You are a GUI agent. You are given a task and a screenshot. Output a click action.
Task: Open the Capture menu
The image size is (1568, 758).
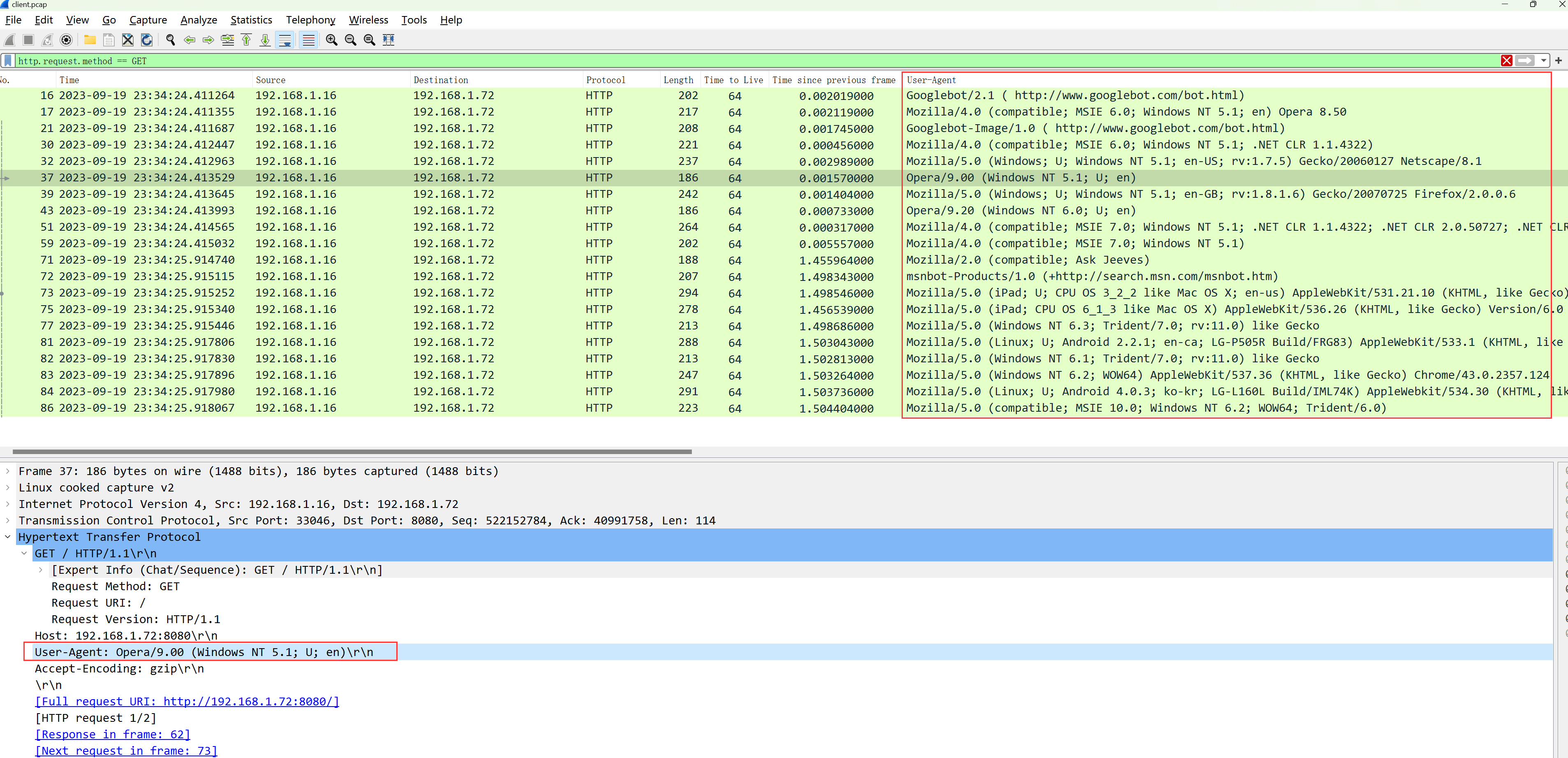coord(148,20)
